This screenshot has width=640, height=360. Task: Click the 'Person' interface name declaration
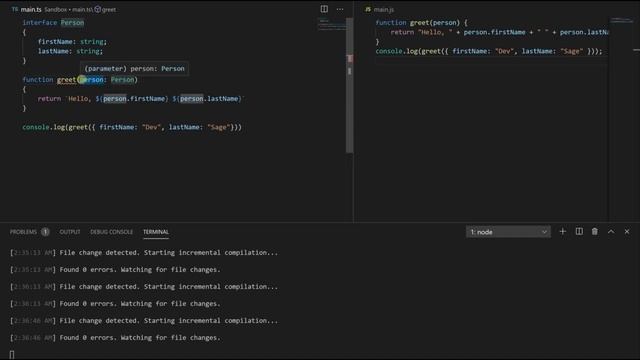coord(72,22)
